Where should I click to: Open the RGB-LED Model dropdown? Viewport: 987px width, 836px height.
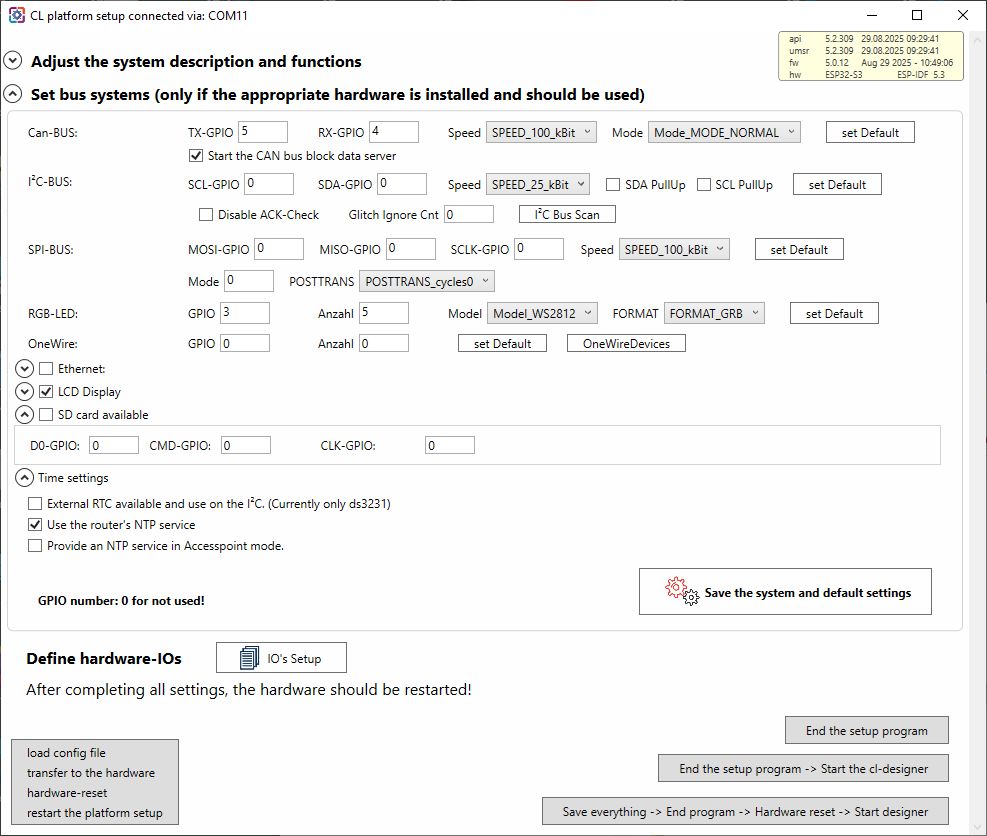click(542, 313)
